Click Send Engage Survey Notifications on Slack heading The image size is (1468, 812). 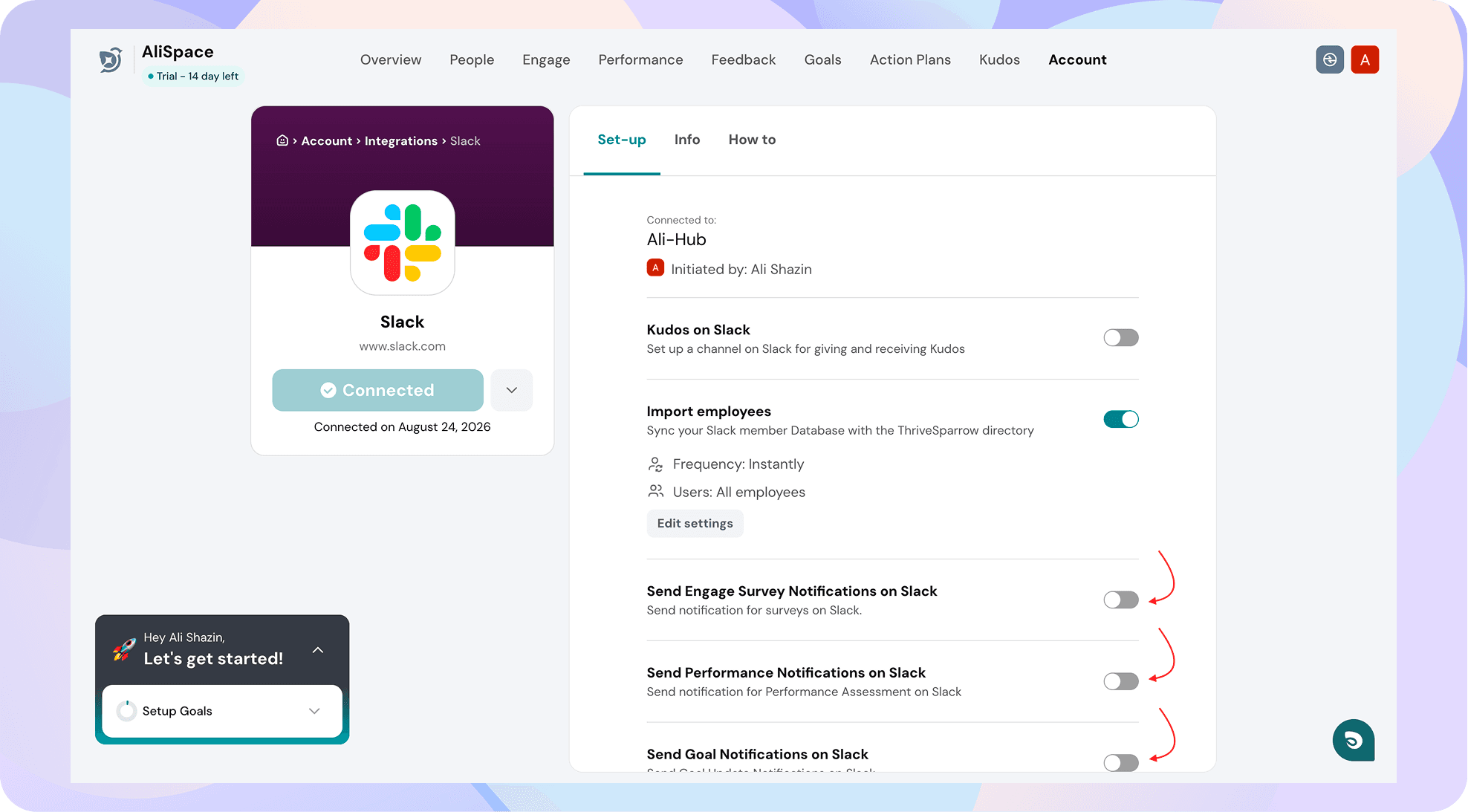[792, 591]
